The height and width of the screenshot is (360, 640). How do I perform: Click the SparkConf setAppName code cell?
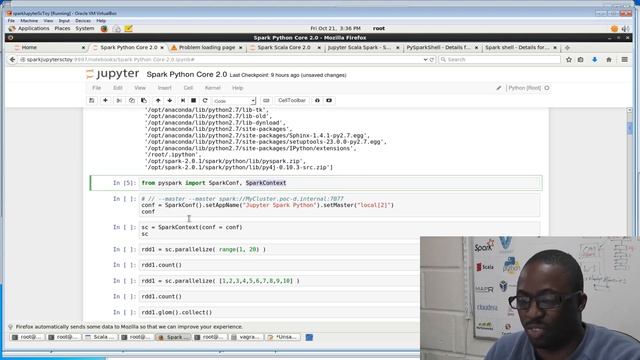coord(340,205)
